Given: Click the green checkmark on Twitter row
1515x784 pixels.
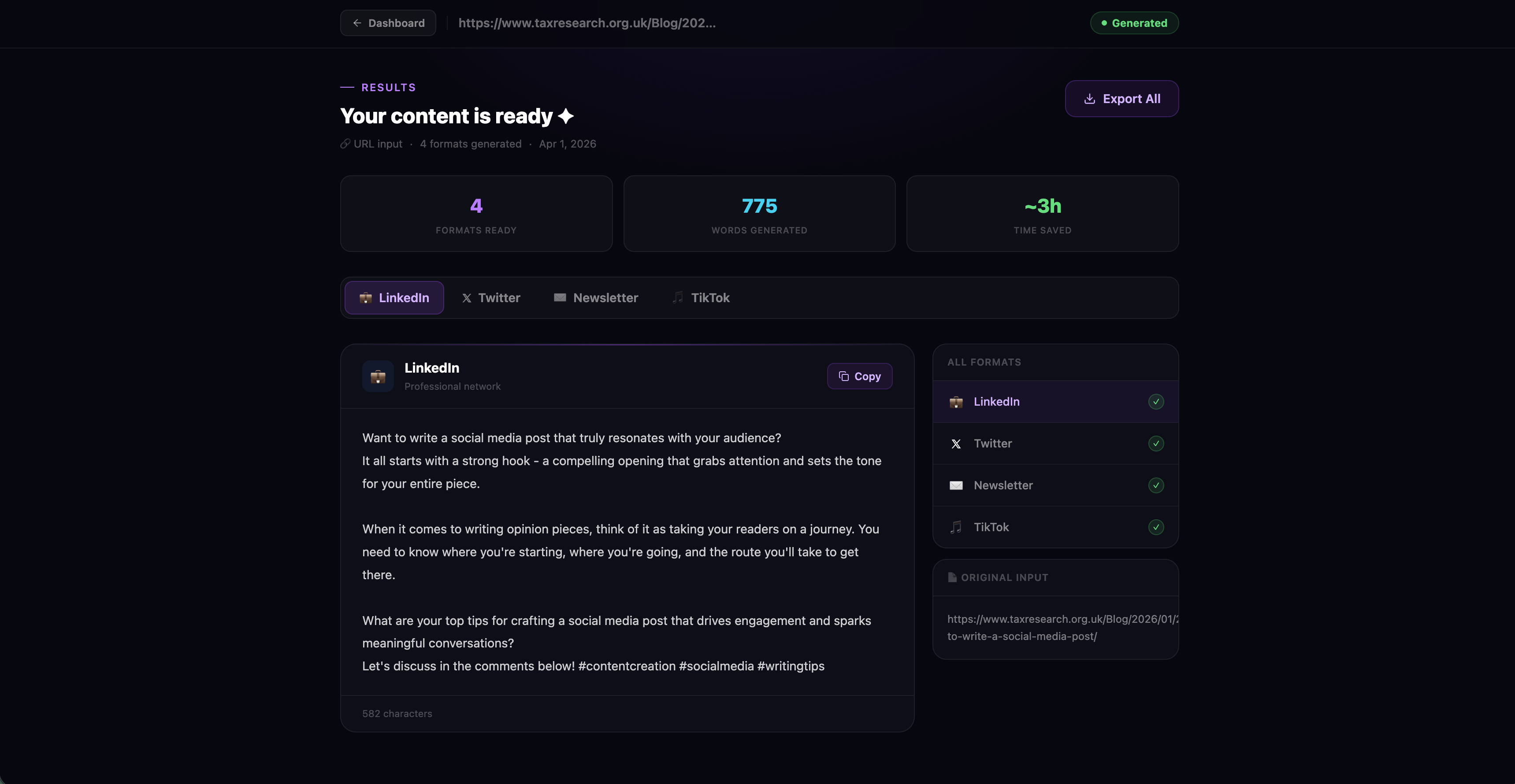Looking at the screenshot, I should [x=1156, y=444].
